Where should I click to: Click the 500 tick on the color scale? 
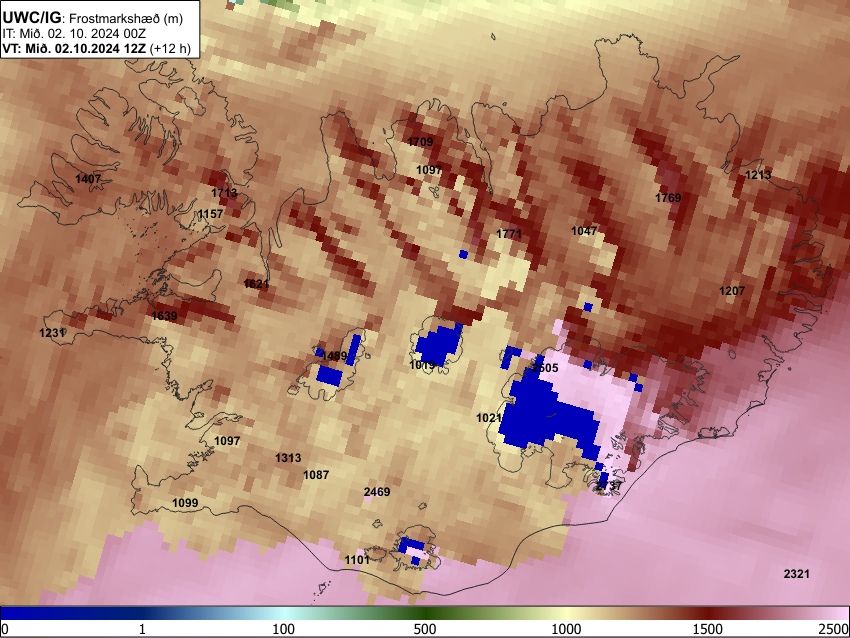424,629
